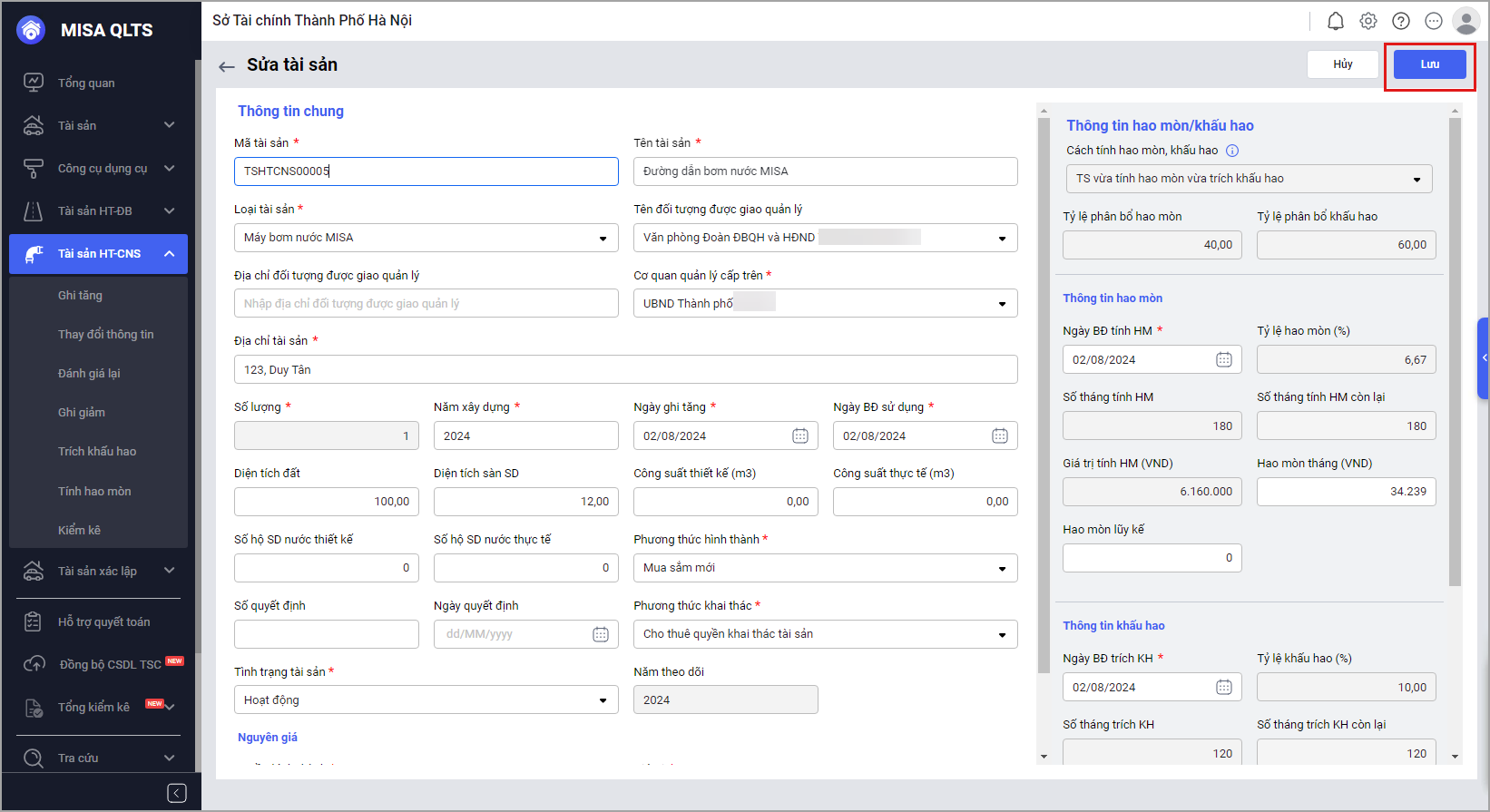Open calendar for Ngày ghi tăng field

point(799,436)
